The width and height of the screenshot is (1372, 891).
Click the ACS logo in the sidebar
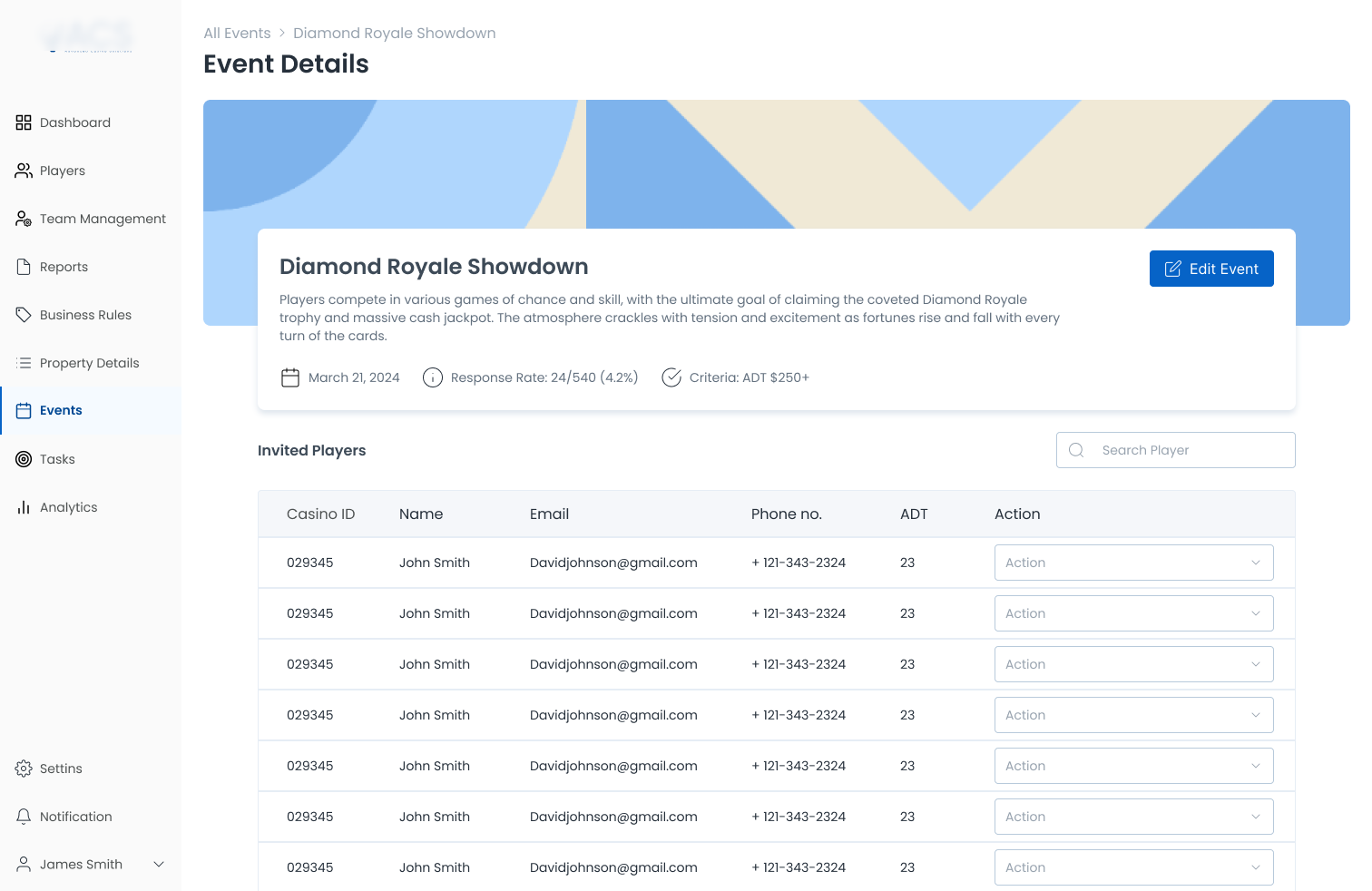(88, 37)
